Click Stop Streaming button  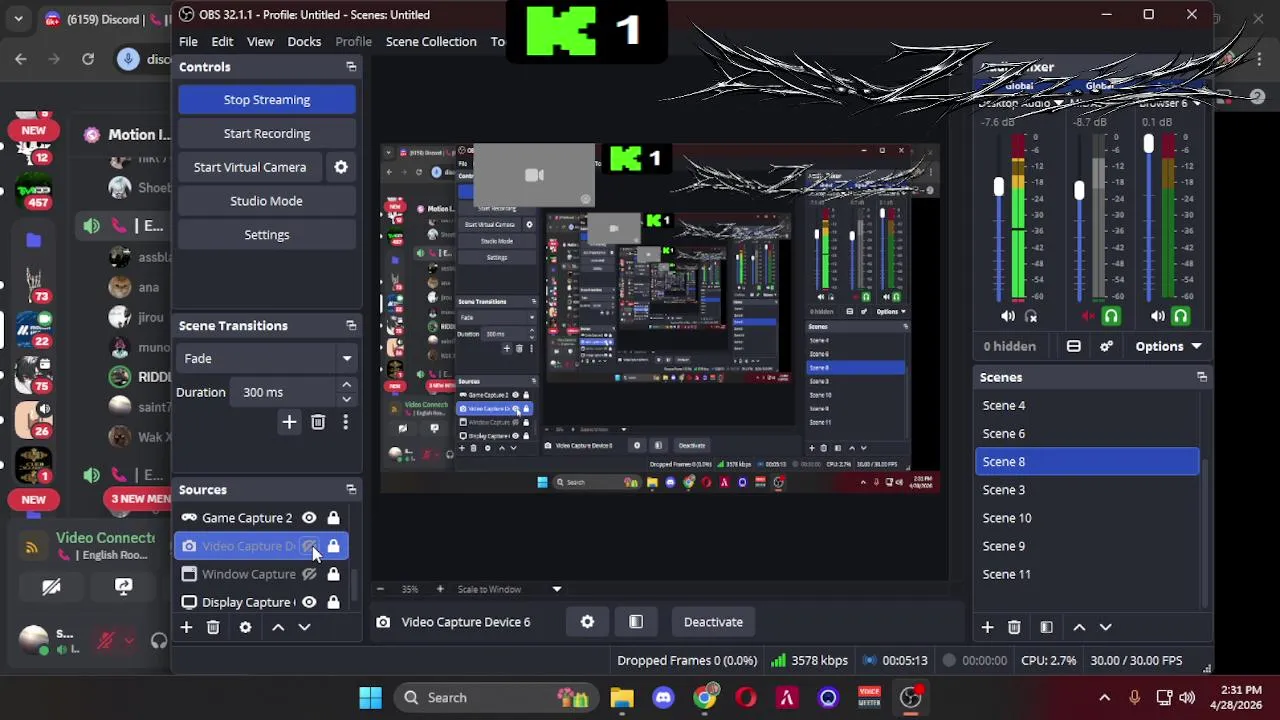pos(266,99)
